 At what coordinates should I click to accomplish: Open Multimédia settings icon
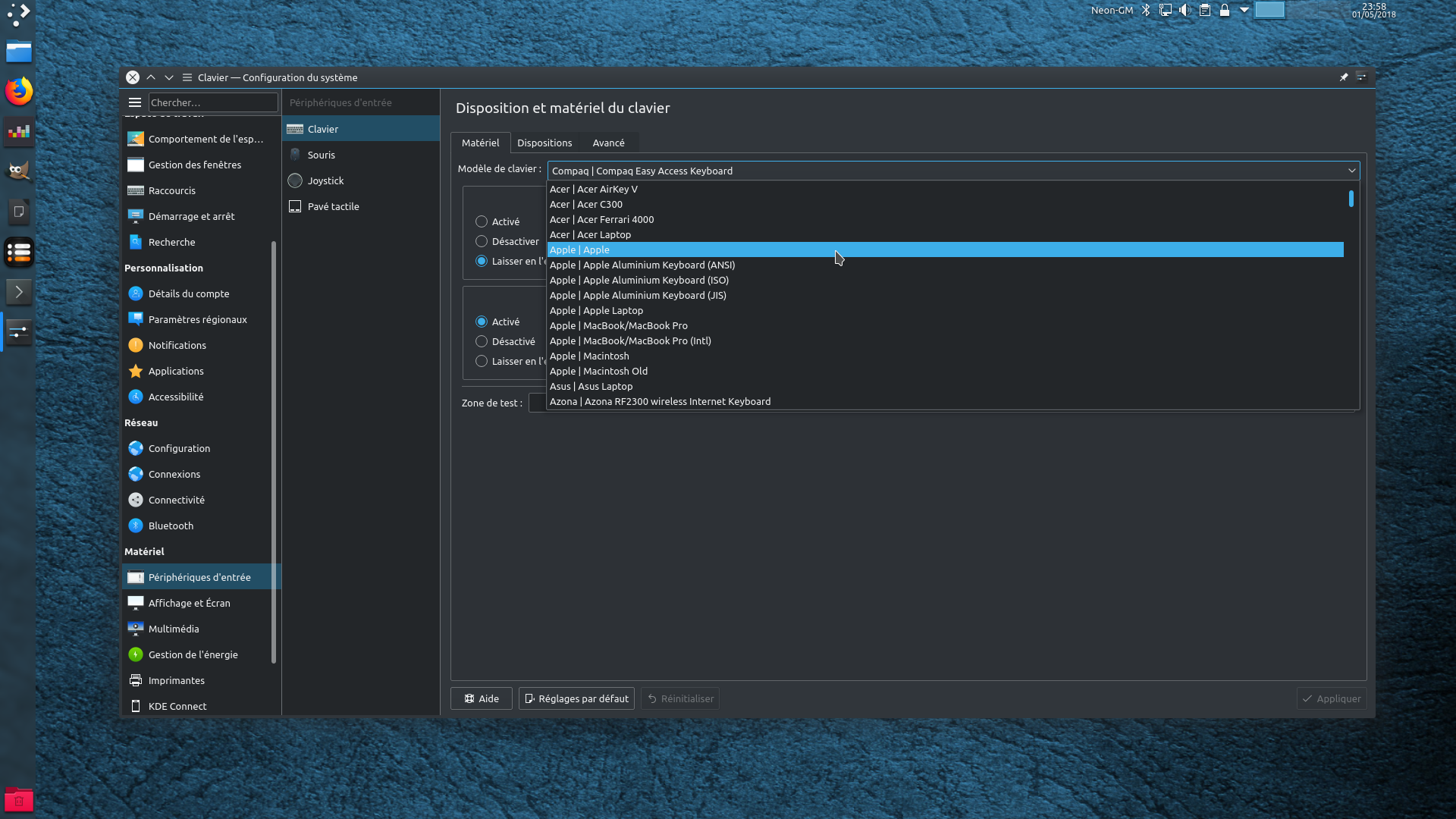[x=136, y=629]
